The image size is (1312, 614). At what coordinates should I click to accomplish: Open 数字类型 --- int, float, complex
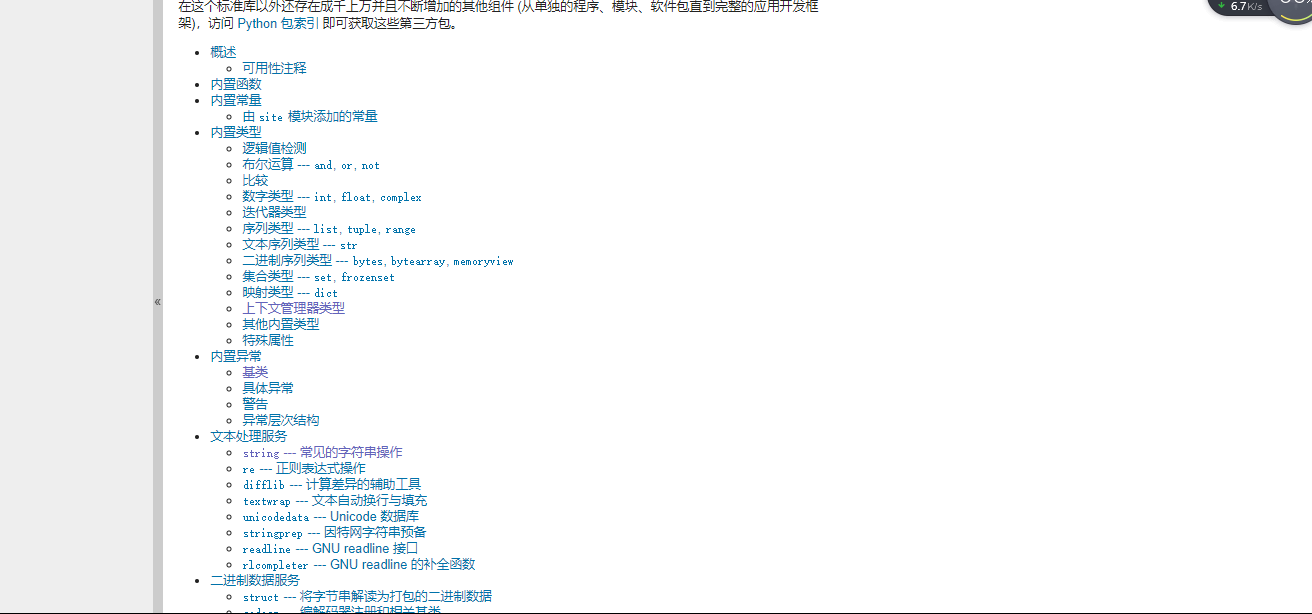[332, 196]
